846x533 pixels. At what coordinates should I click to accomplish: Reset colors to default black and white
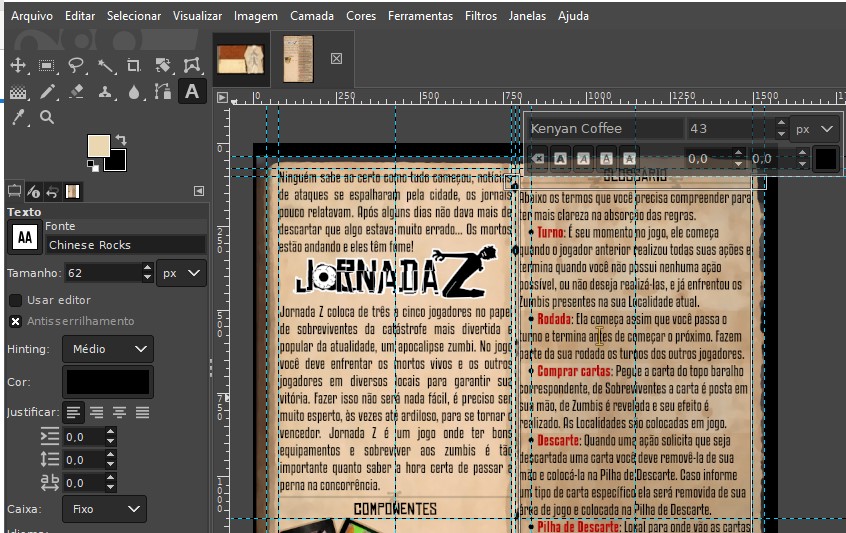[x=93, y=167]
